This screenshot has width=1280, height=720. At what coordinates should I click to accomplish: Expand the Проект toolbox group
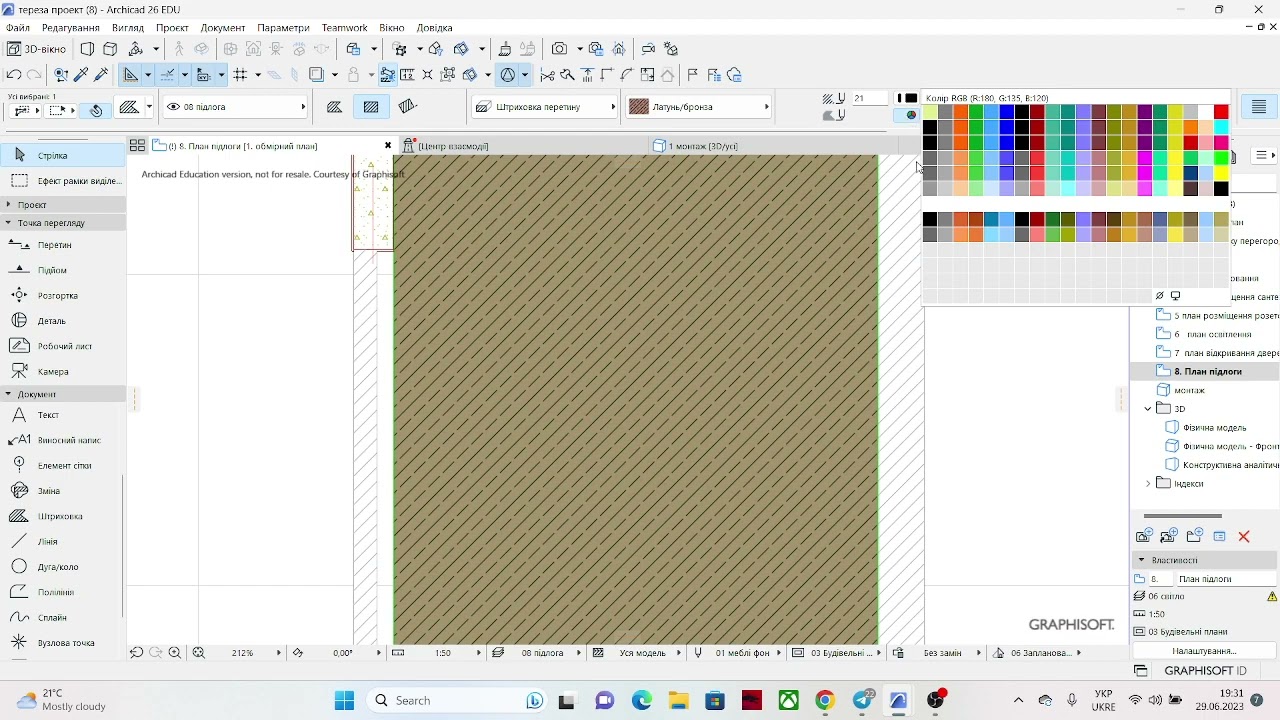click(x=8, y=204)
